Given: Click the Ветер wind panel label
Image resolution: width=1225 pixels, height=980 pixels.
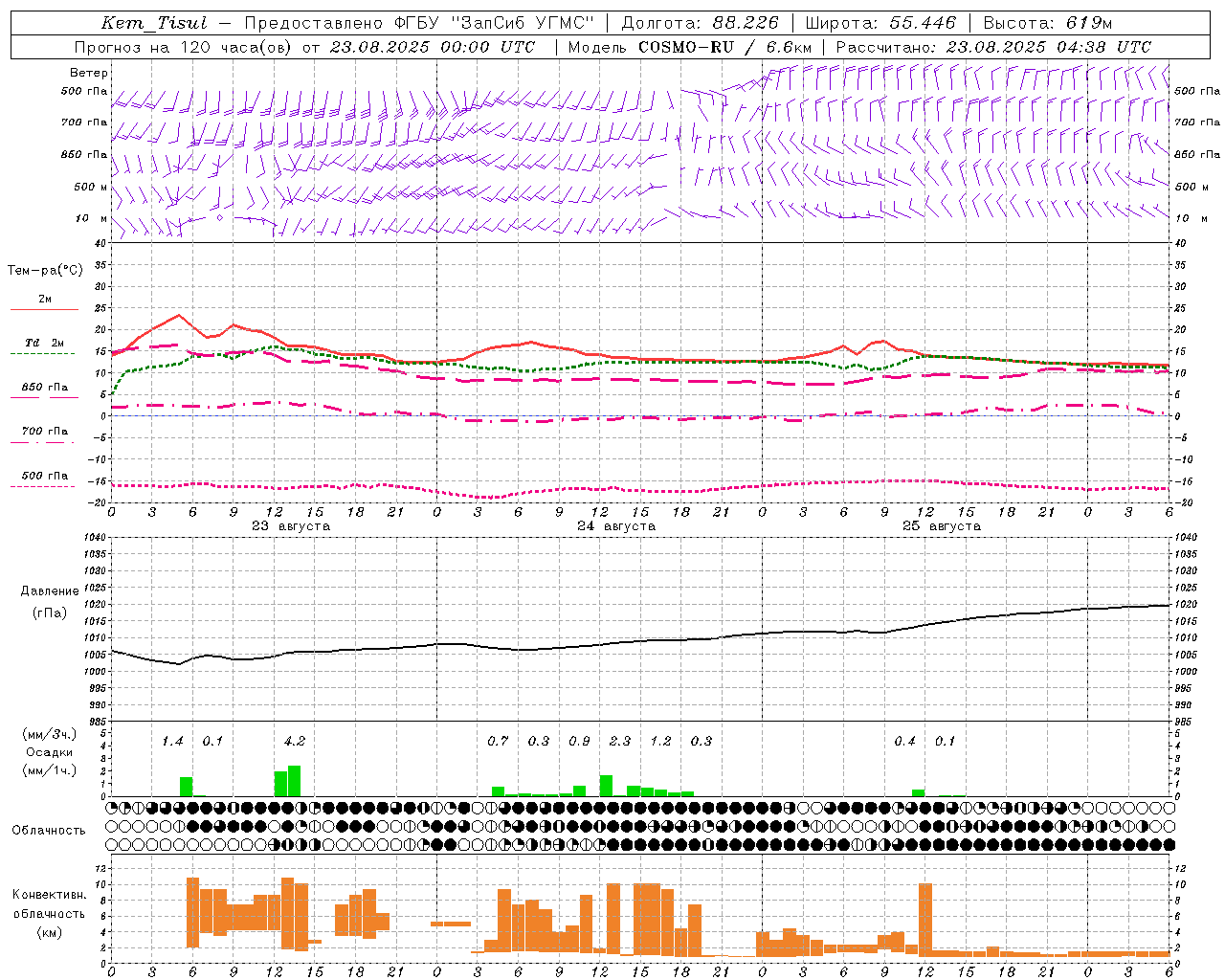Looking at the screenshot, I should click(x=89, y=73).
